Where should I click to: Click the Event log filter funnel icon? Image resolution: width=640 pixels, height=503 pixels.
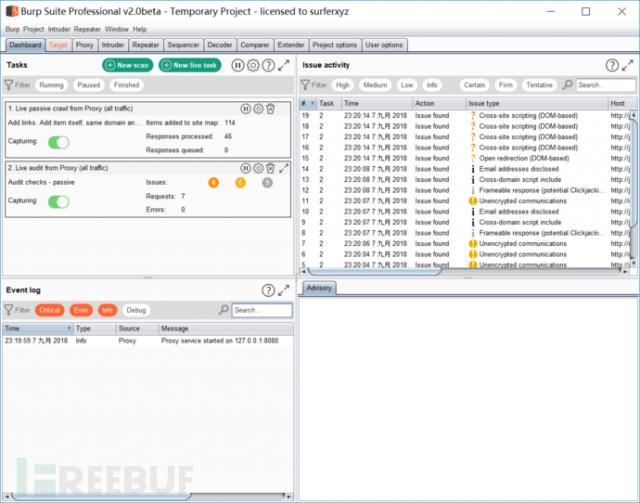(9, 310)
